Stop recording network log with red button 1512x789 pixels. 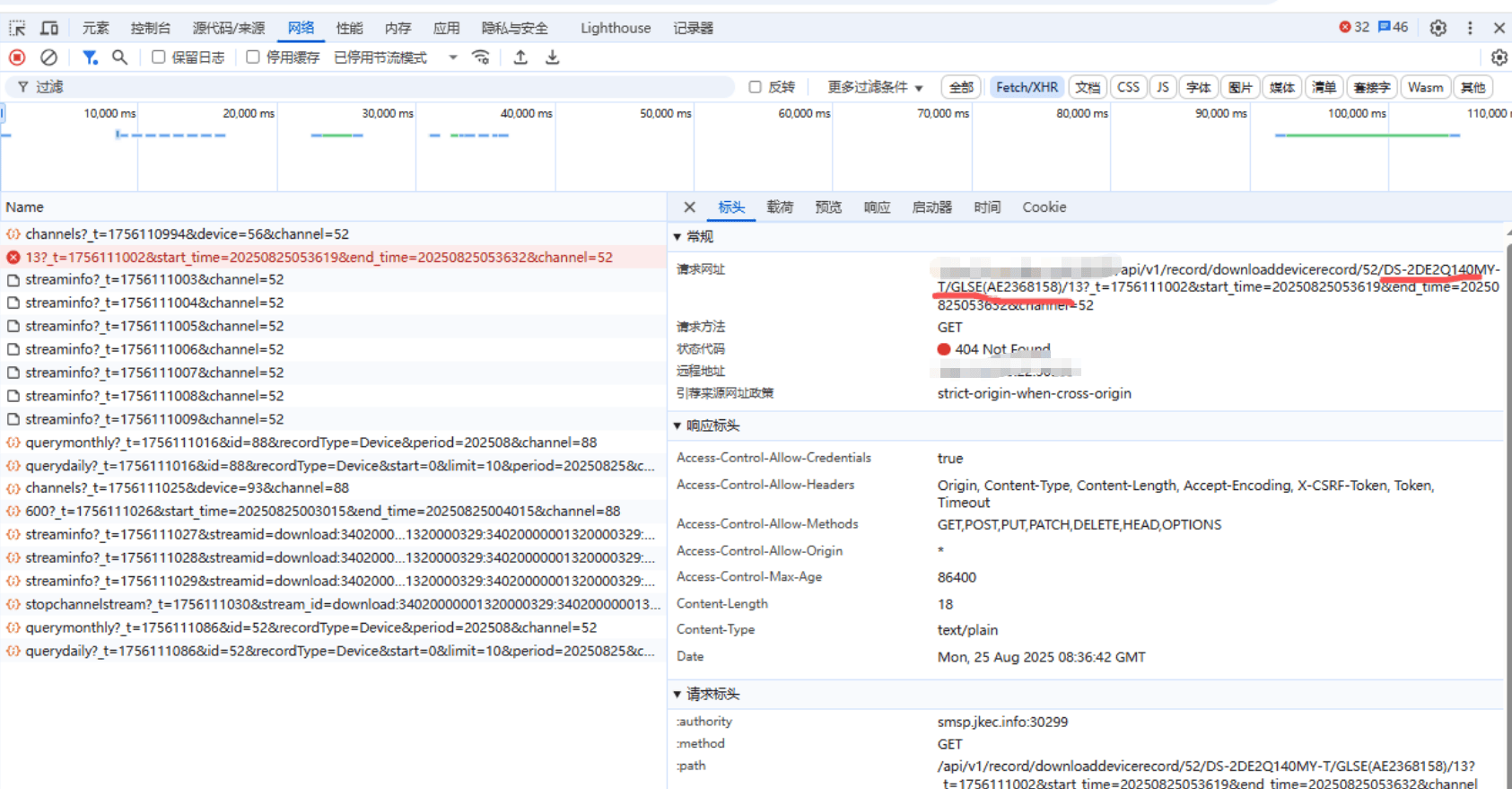[x=17, y=57]
